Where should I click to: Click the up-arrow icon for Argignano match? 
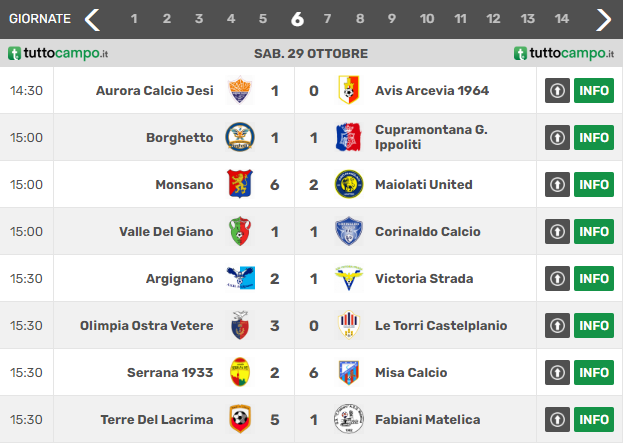(557, 279)
